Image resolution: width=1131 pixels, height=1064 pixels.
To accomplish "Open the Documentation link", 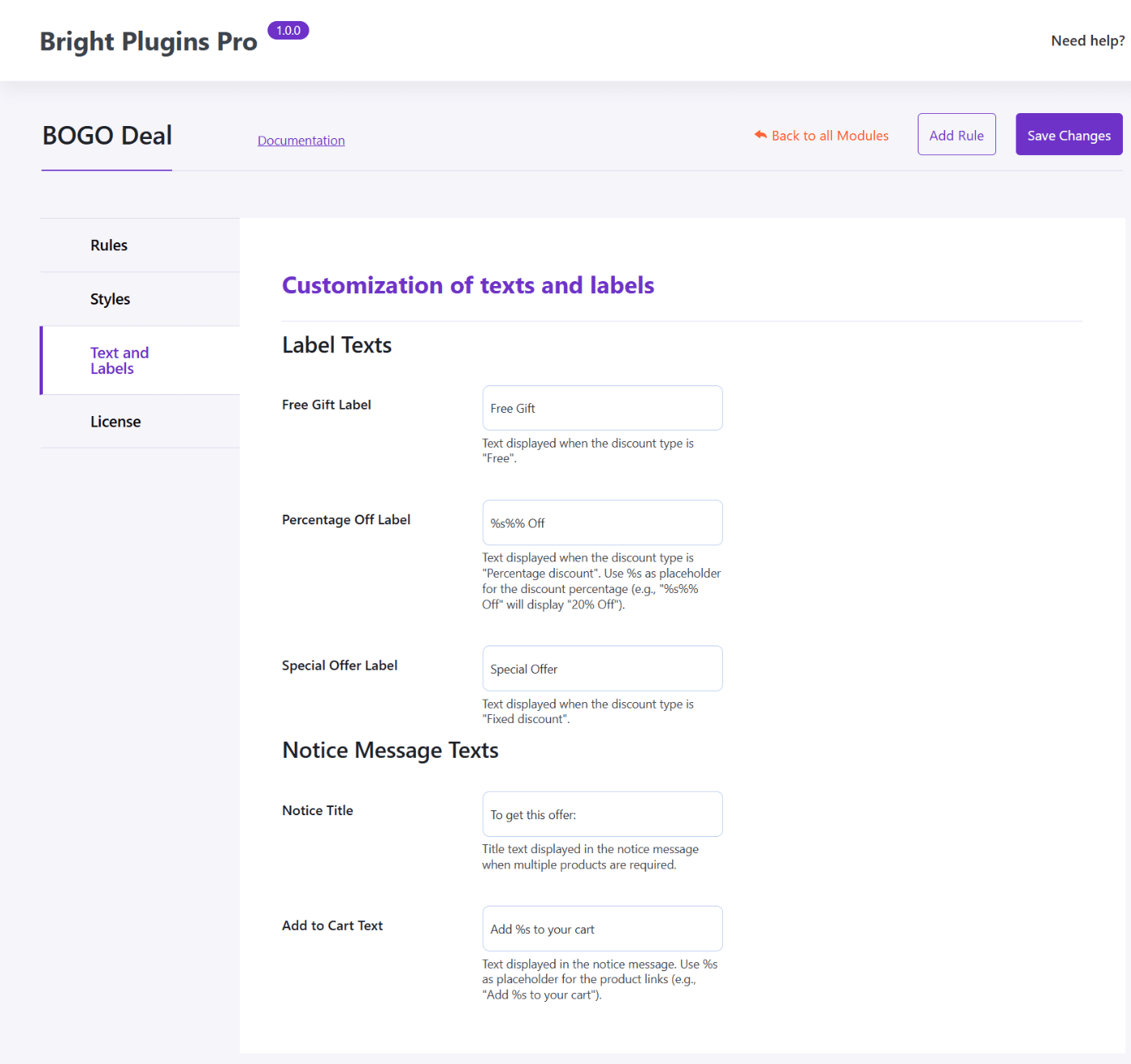I will pyautogui.click(x=301, y=140).
